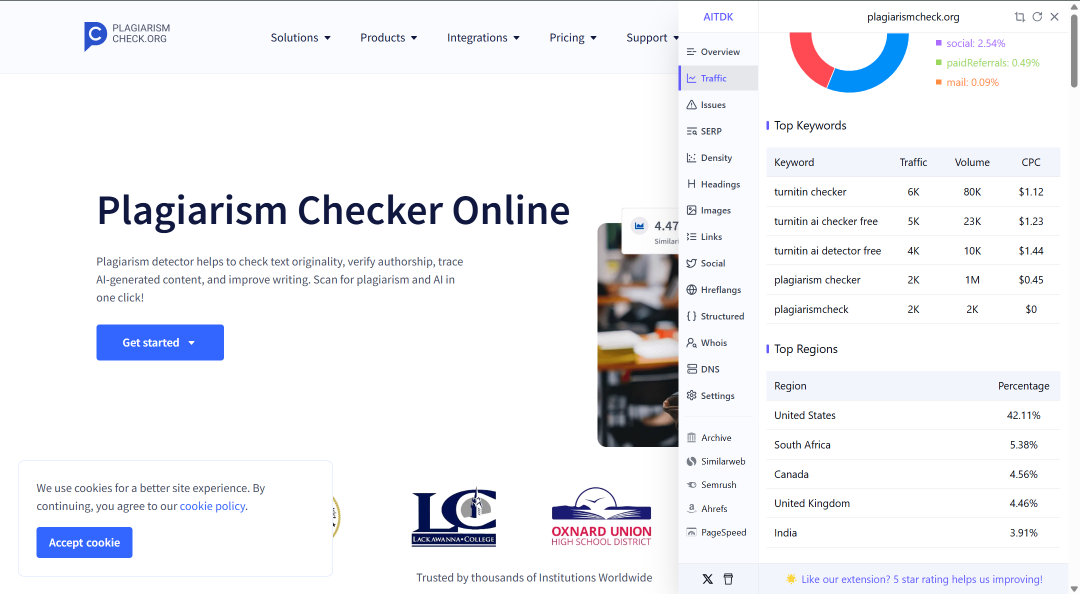The image size is (1080, 594).
Task: Open the Social bird icon
Action: pyautogui.click(x=691, y=263)
